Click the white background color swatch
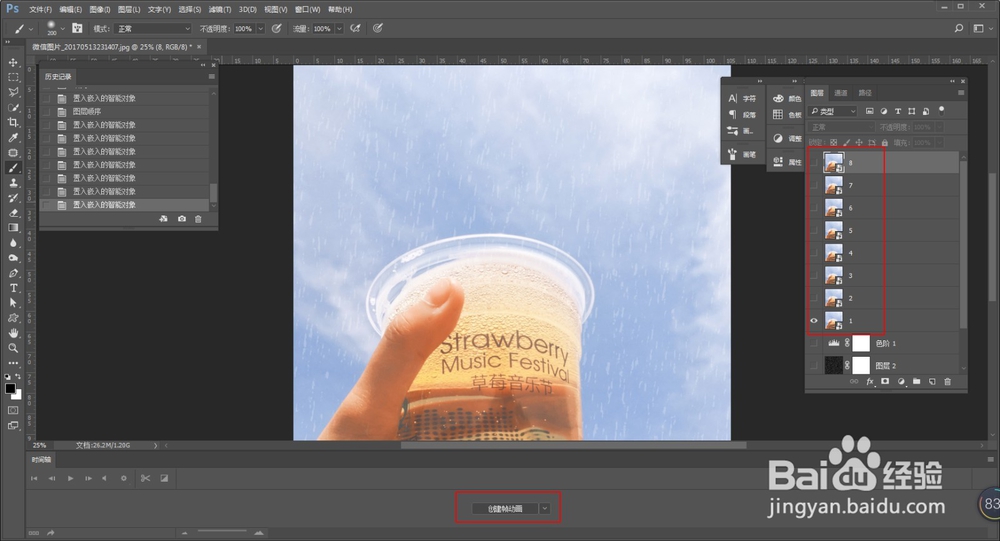This screenshot has width=1000, height=541. click(17, 396)
